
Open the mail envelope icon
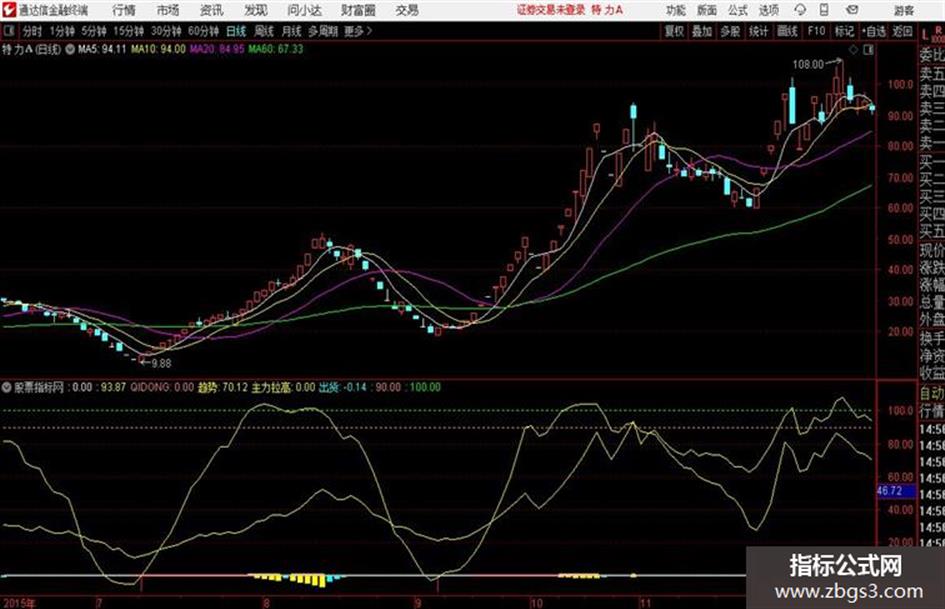[852, 10]
